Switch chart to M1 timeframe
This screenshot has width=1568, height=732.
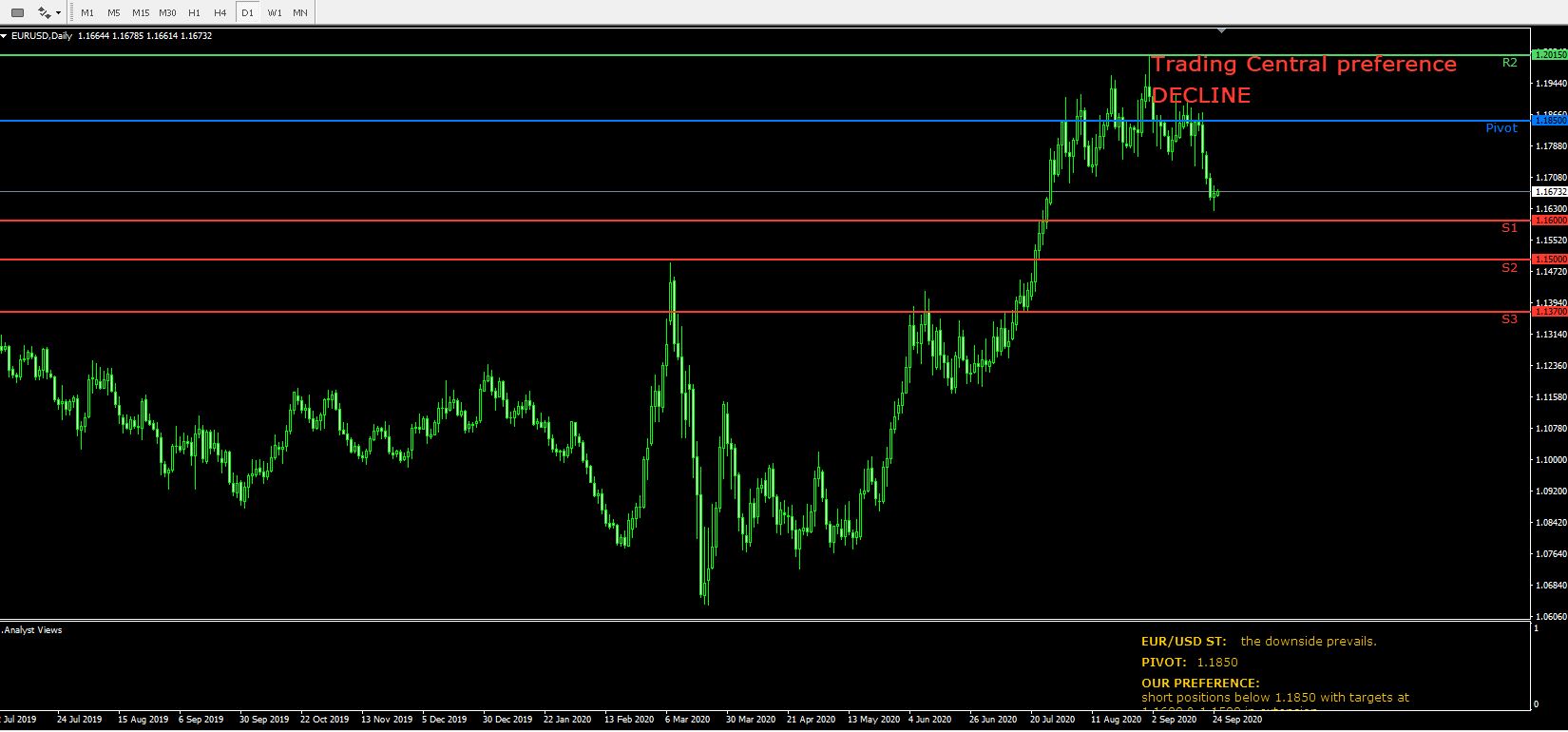[87, 12]
